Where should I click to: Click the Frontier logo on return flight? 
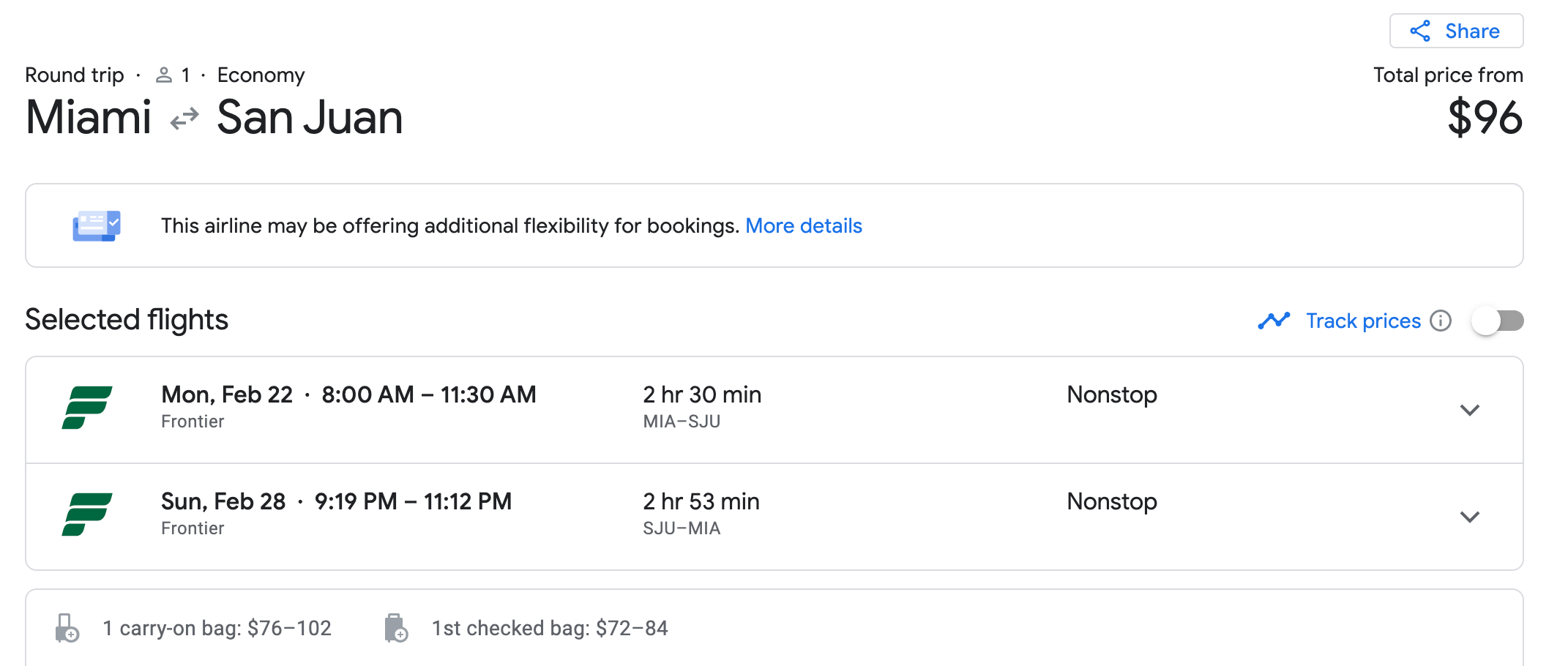[87, 515]
